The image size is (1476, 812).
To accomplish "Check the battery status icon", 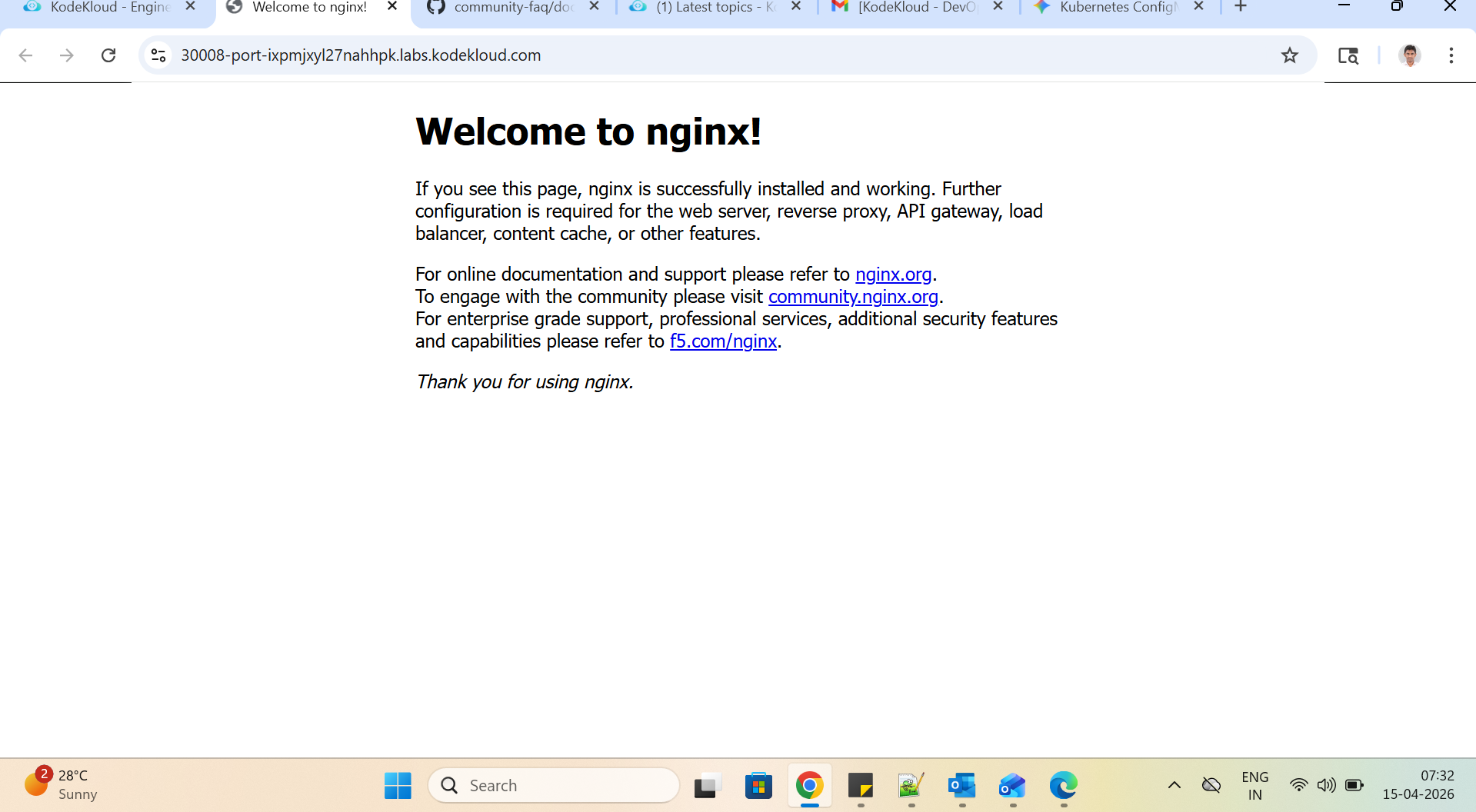I will coord(1354,785).
